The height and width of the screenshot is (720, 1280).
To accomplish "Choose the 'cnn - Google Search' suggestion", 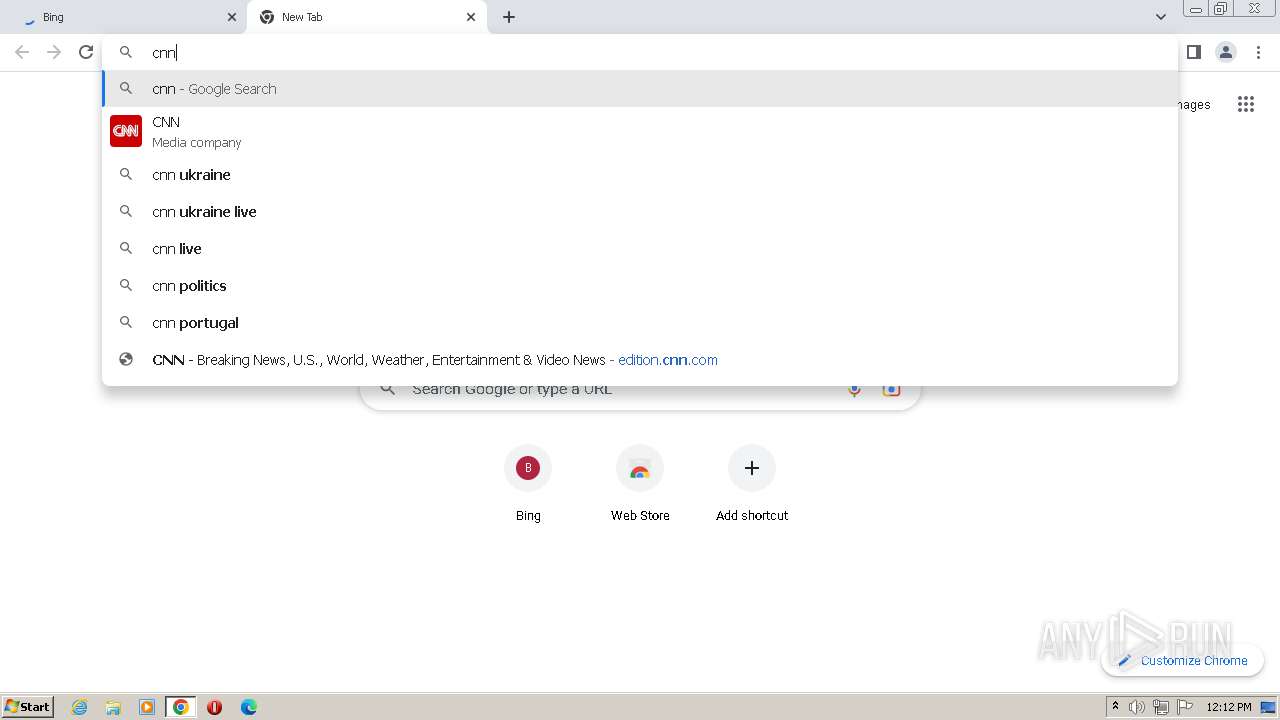I will (x=640, y=89).
